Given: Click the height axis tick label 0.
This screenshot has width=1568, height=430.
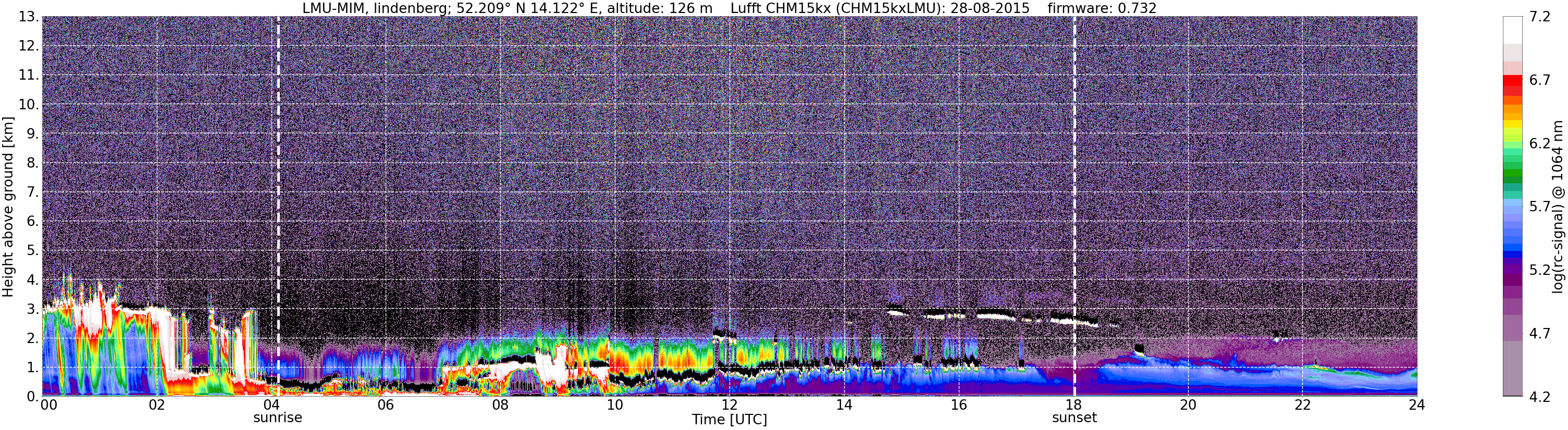Looking at the screenshot, I should coord(33,396).
